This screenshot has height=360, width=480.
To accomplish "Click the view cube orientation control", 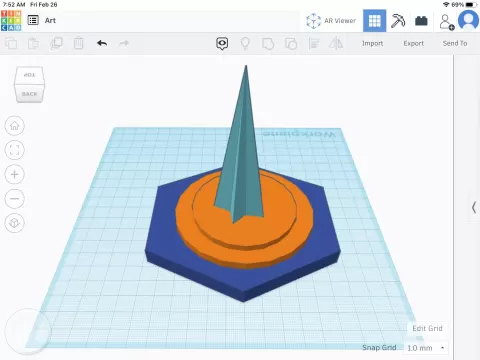I will [x=29, y=84].
